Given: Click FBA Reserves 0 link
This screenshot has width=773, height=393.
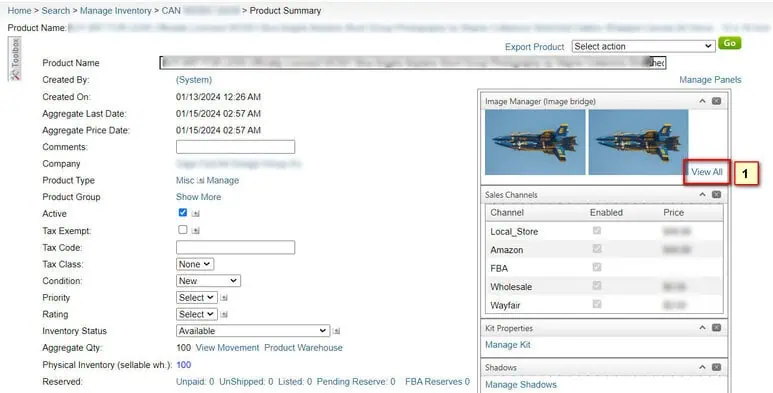Looking at the screenshot, I should (x=437, y=382).
